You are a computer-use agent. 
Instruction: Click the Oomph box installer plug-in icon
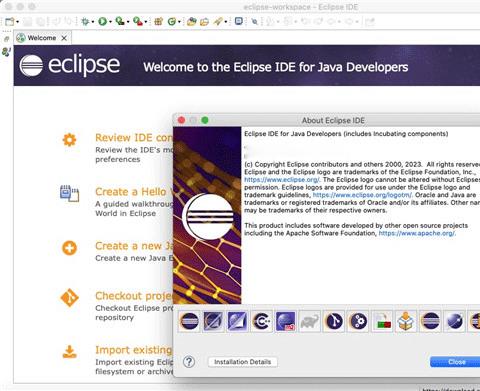point(406,321)
